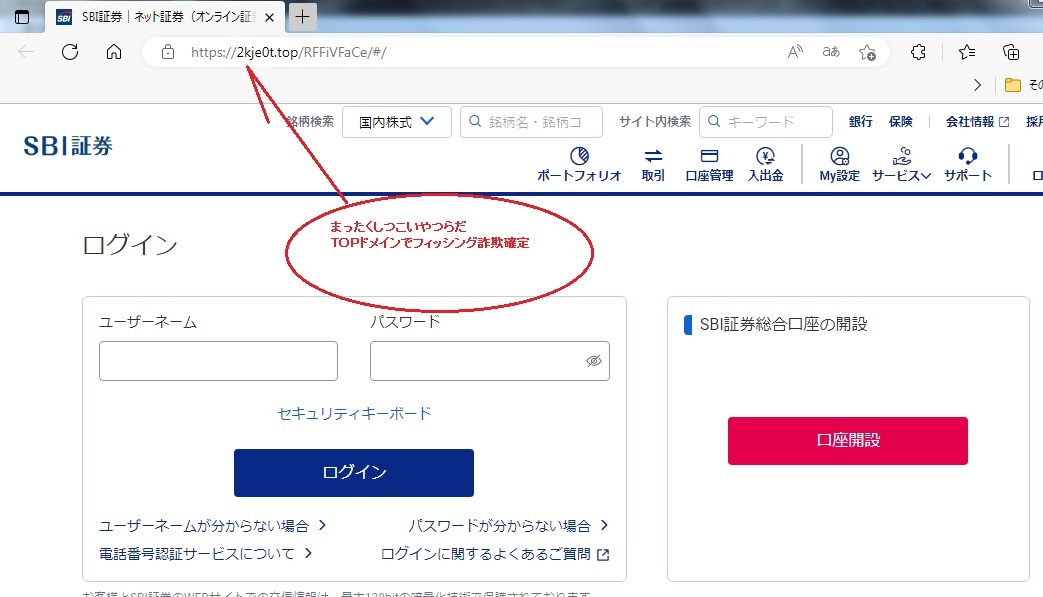Screen dimensions: 1043x597
Task: Expand favorites bar overflow chevron
Action: click(x=977, y=84)
